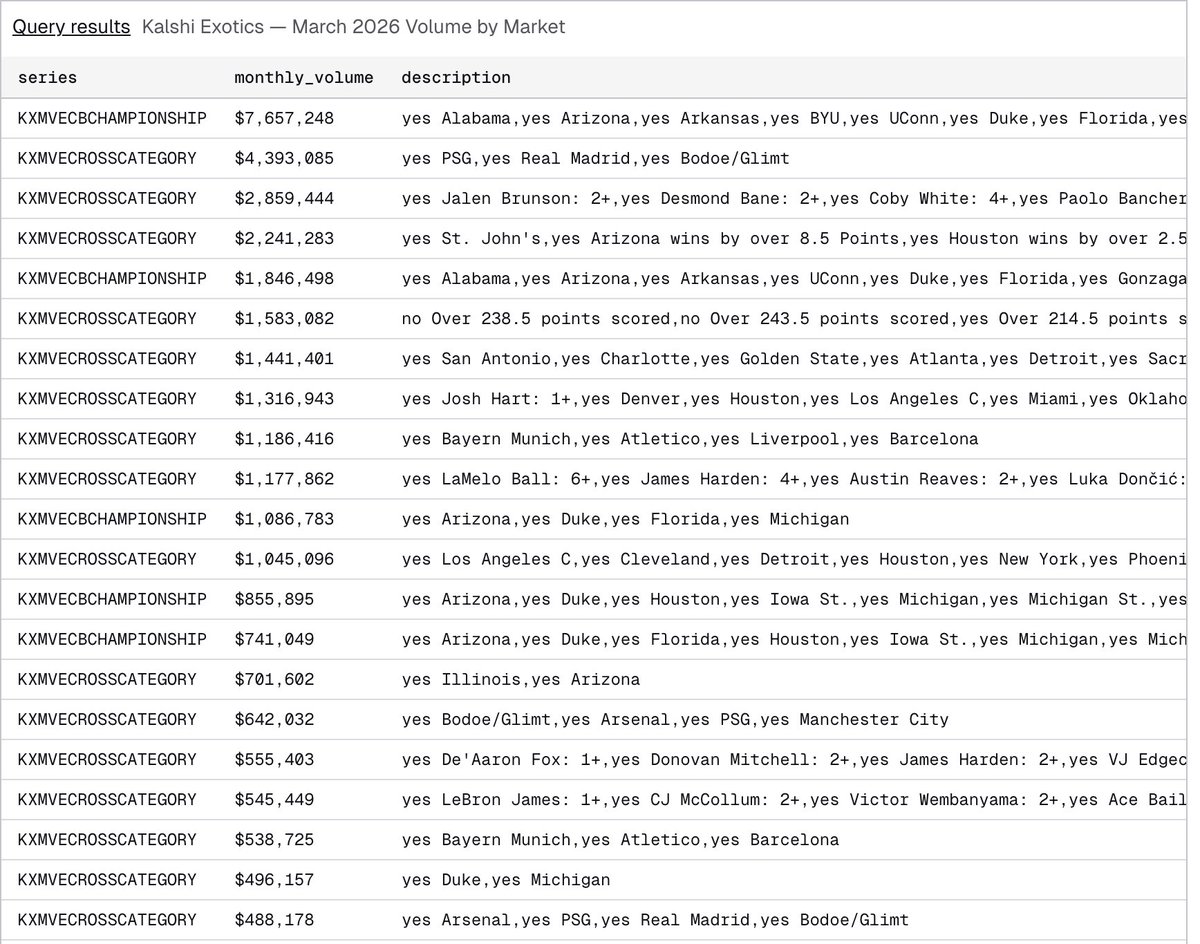
Task: Click the Kalshi Exotics March 2026 title
Action: click(353, 27)
